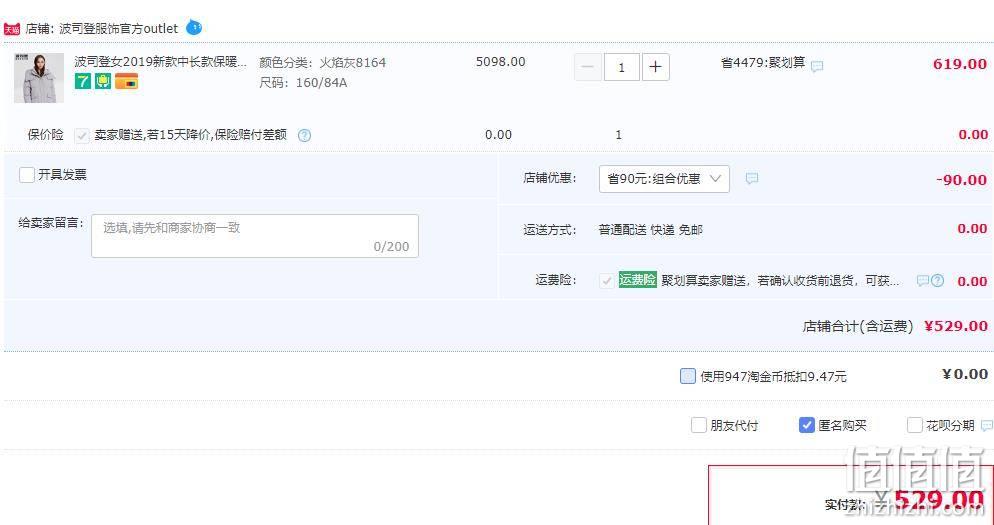Increase quantity with the plus button

[x=655, y=67]
